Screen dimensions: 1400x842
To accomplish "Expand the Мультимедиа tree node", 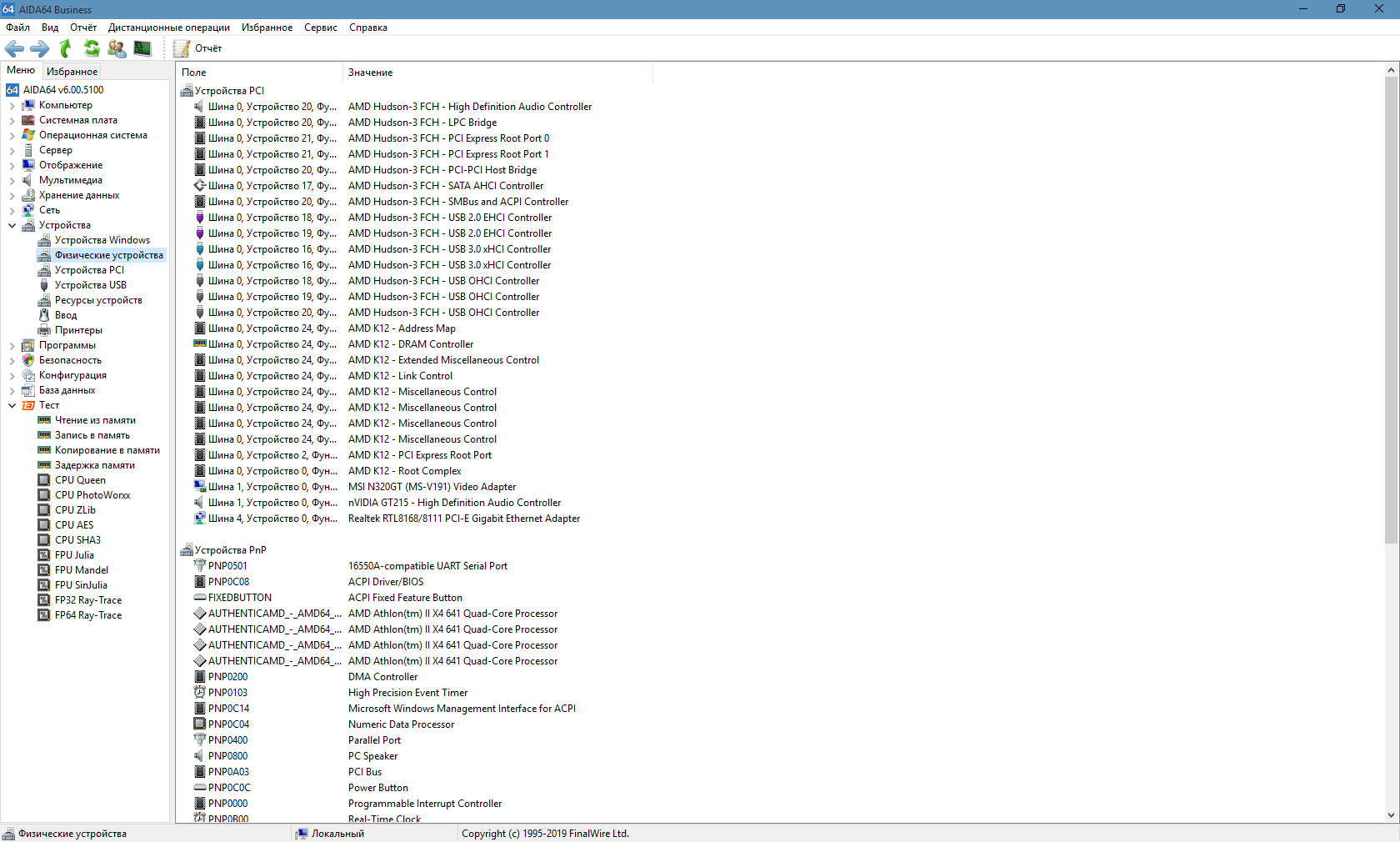I will point(12,181).
